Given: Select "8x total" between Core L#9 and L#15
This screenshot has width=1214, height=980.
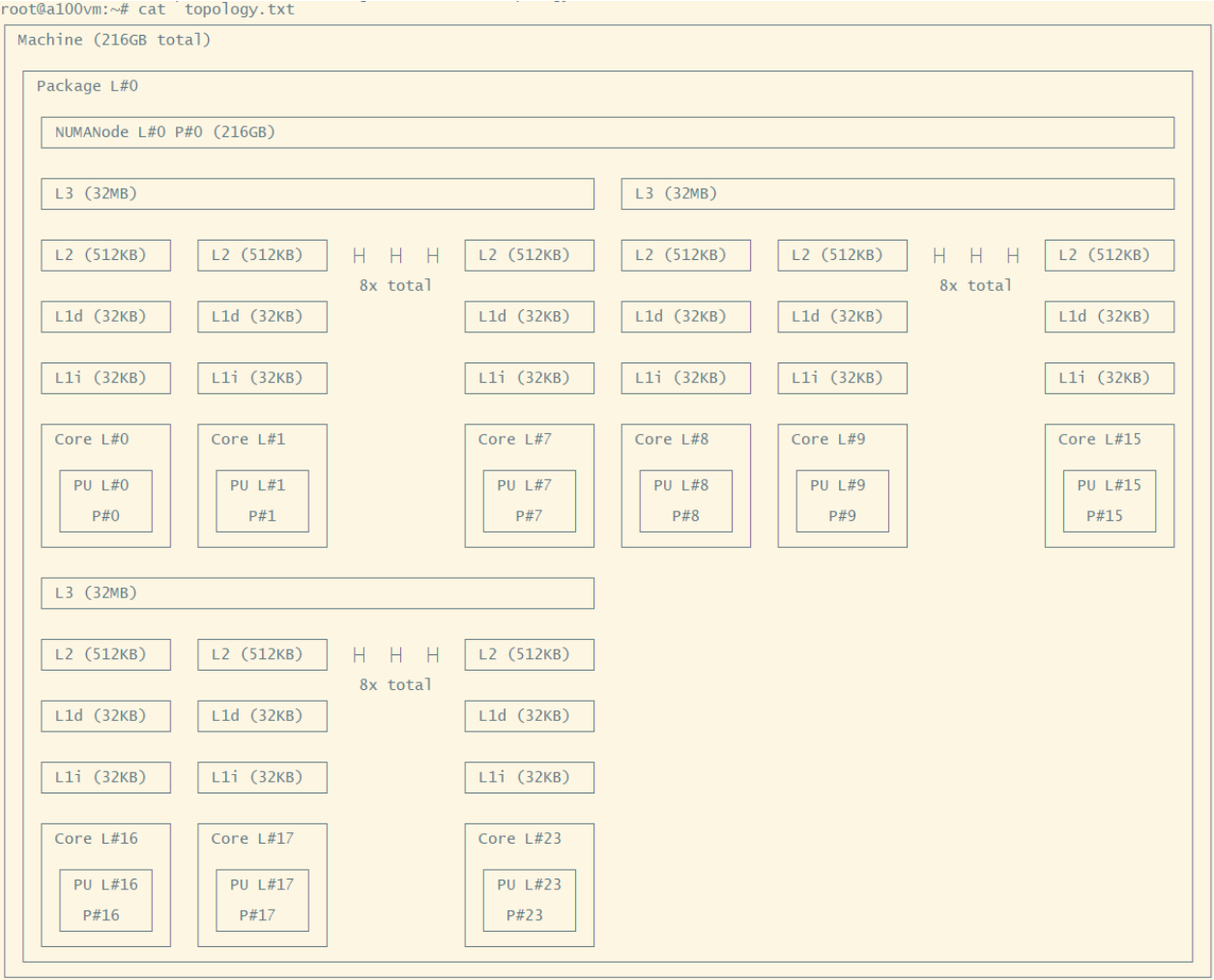Looking at the screenshot, I should tap(975, 285).
